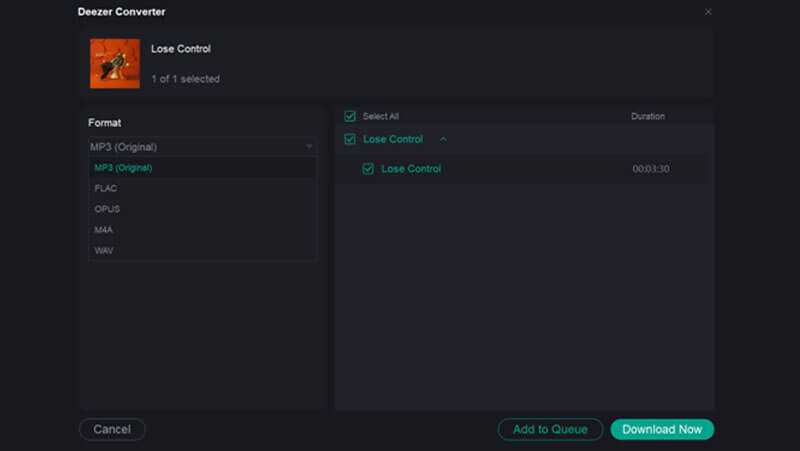800x451 pixels.
Task: Click the Lose Control album cover thumbnail
Action: point(114,63)
